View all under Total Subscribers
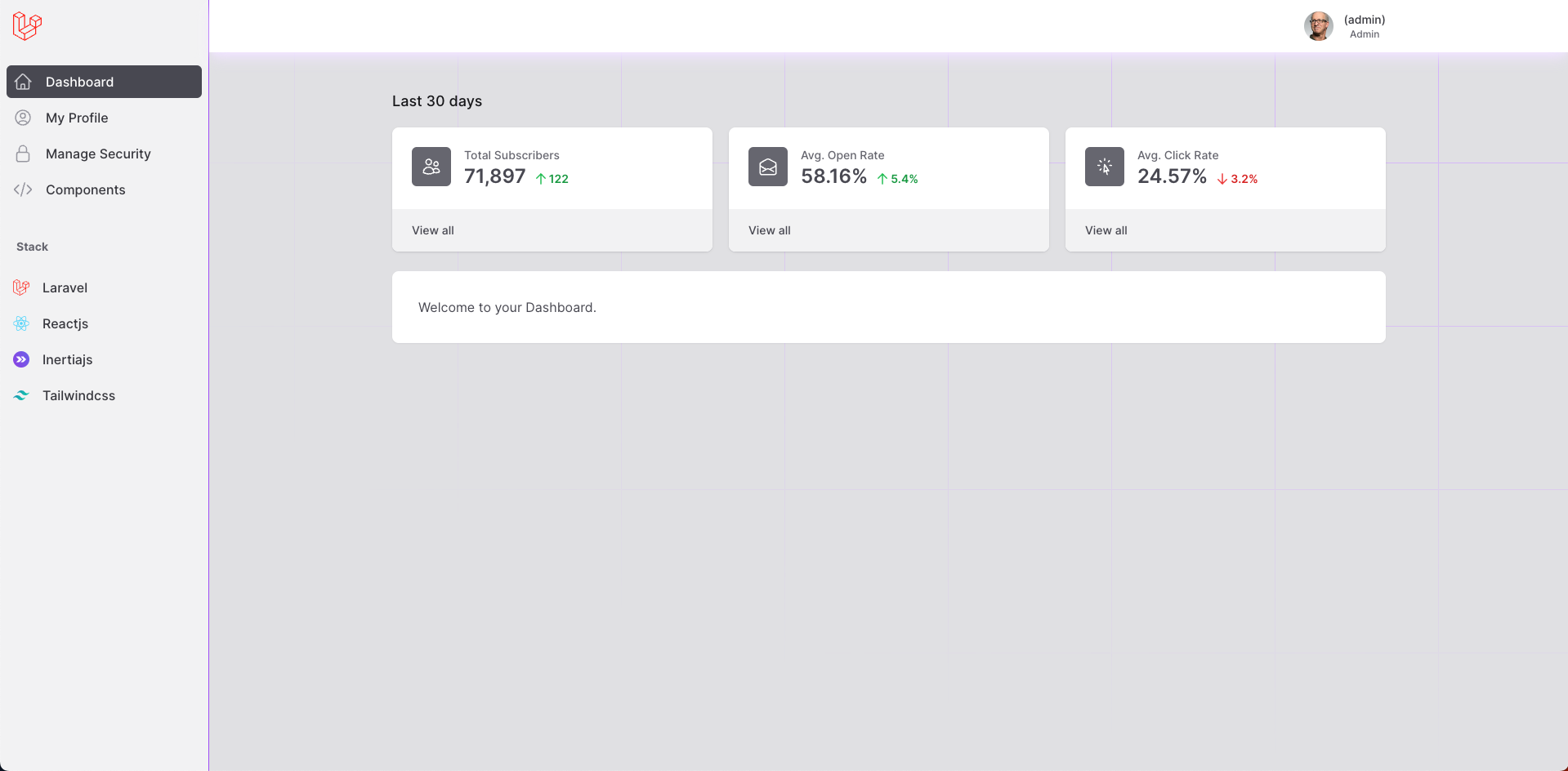1568x771 pixels. pyautogui.click(x=433, y=230)
